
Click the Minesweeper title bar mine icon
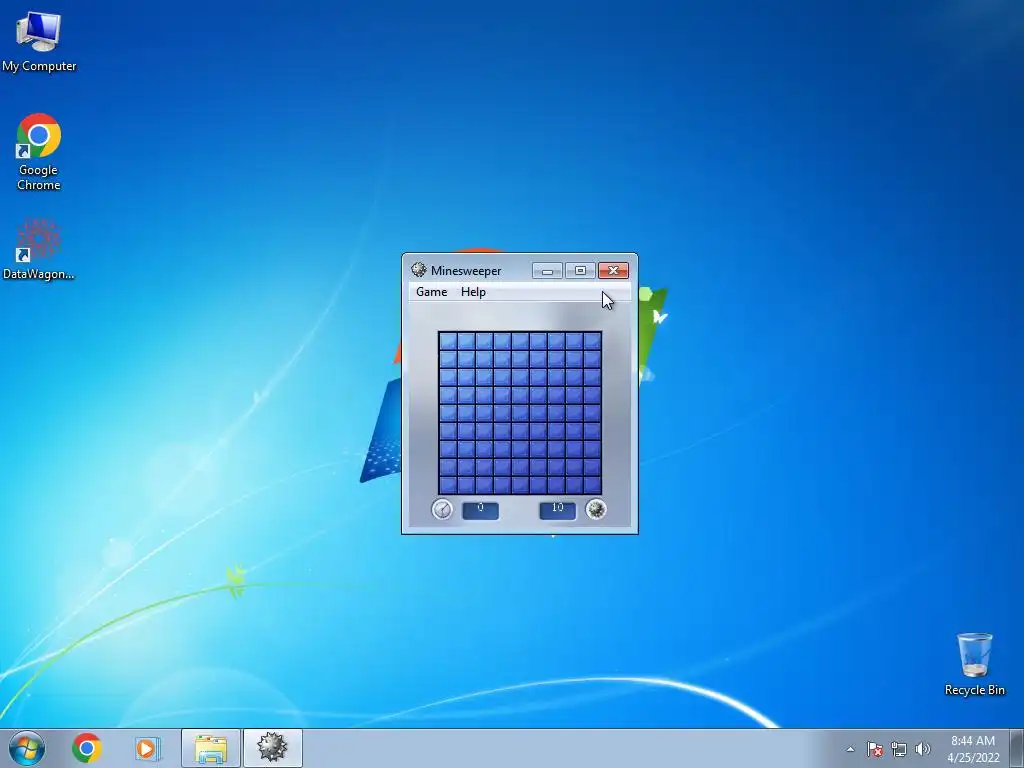pyautogui.click(x=419, y=270)
